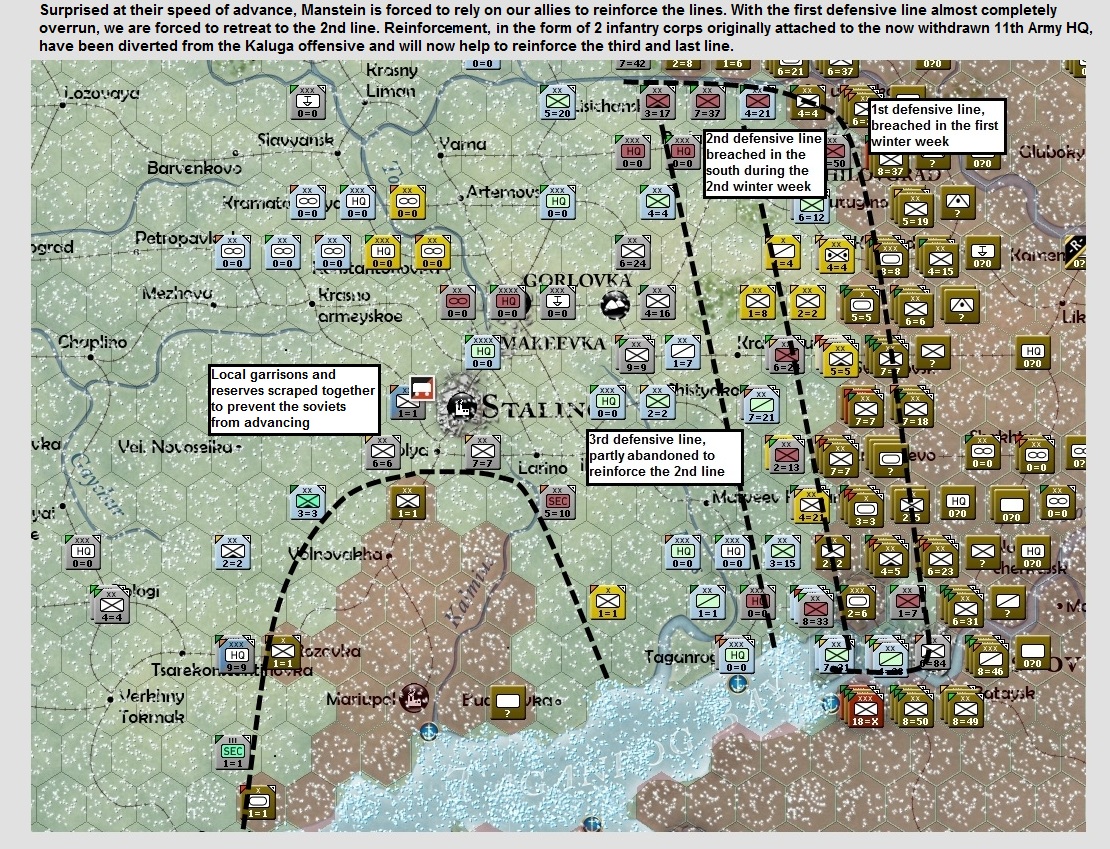Click the 1st defensive line annotation box
This screenshot has height=849, width=1110.
click(x=937, y=126)
